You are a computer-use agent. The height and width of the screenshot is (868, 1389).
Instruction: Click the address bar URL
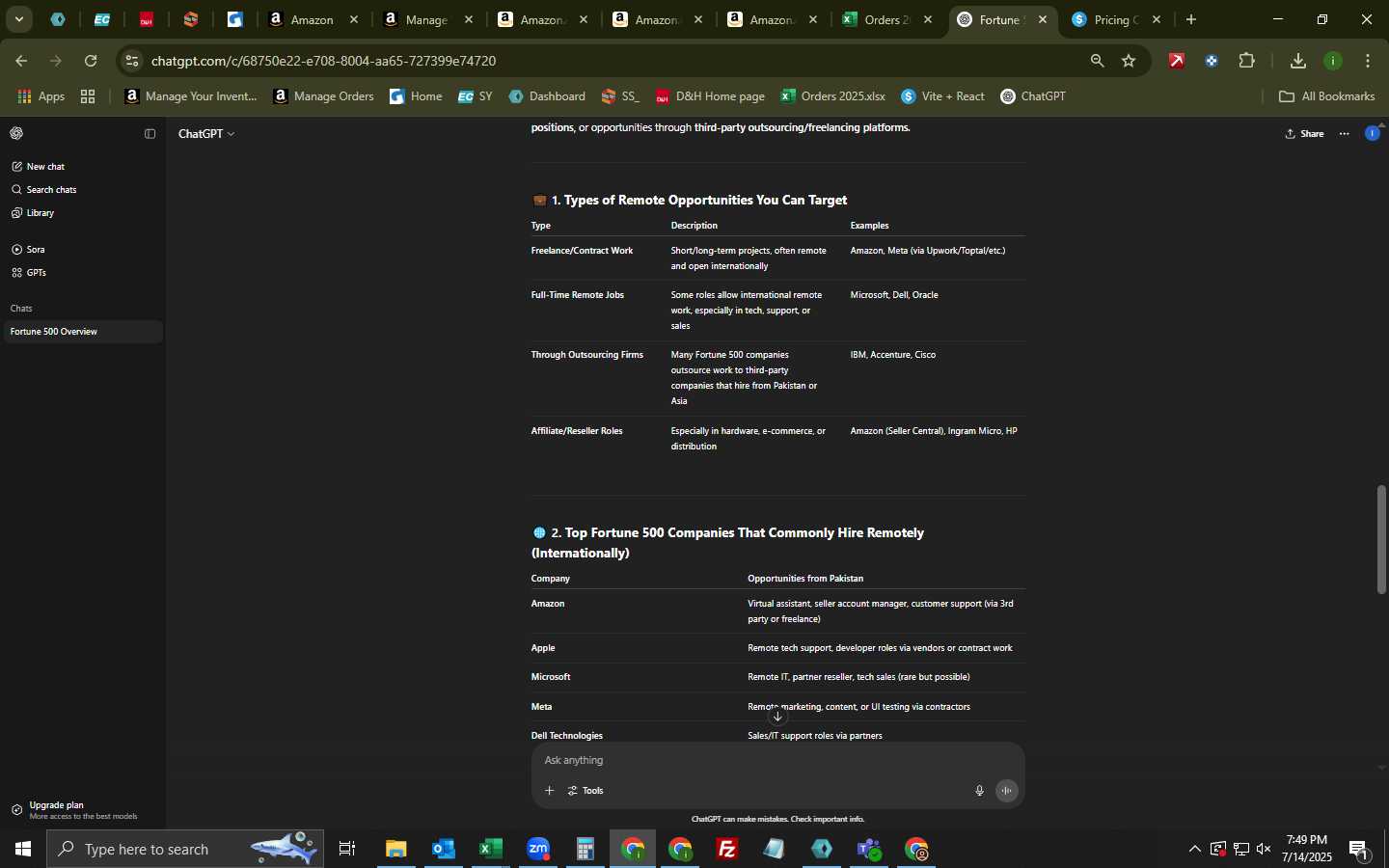tap(323, 61)
